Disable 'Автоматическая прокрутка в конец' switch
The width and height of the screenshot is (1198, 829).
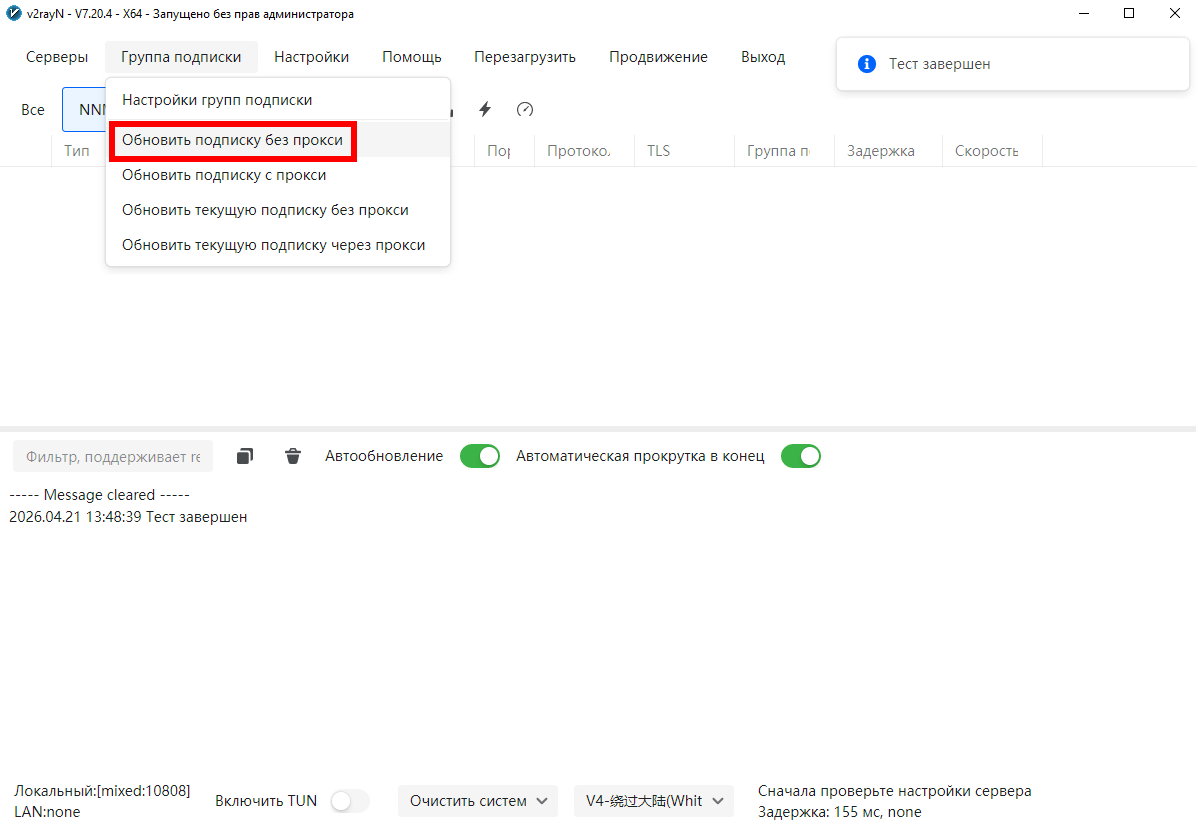[800, 456]
